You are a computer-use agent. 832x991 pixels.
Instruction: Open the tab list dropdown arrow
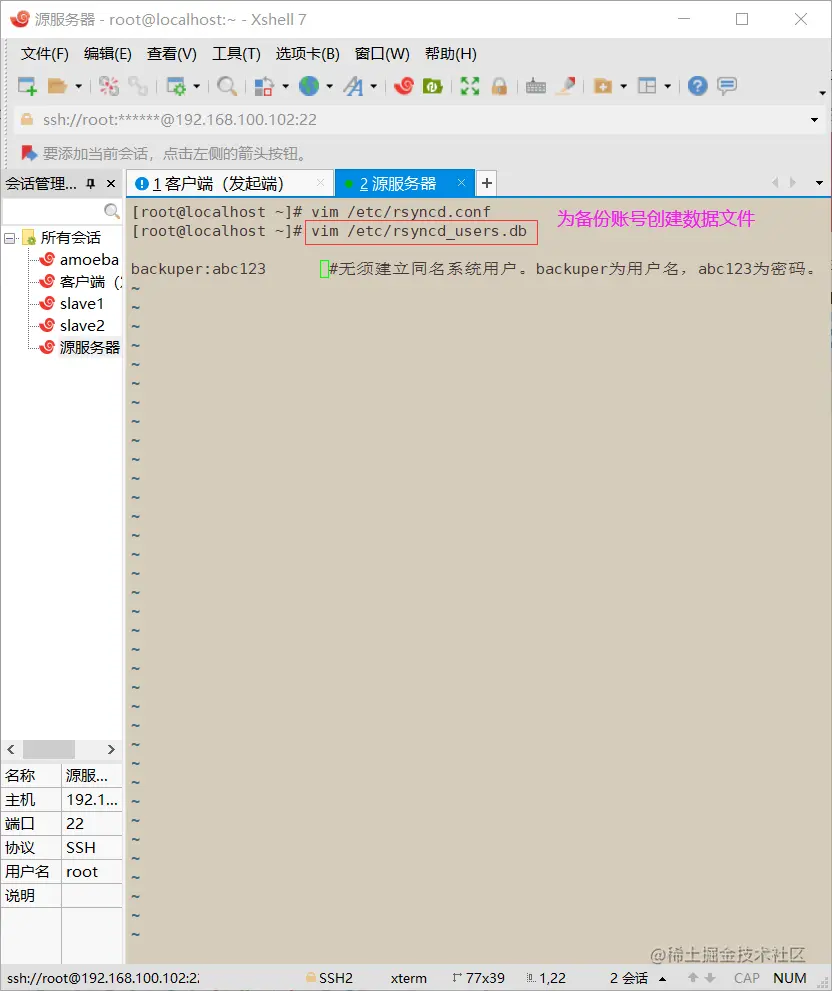pyautogui.click(x=819, y=183)
